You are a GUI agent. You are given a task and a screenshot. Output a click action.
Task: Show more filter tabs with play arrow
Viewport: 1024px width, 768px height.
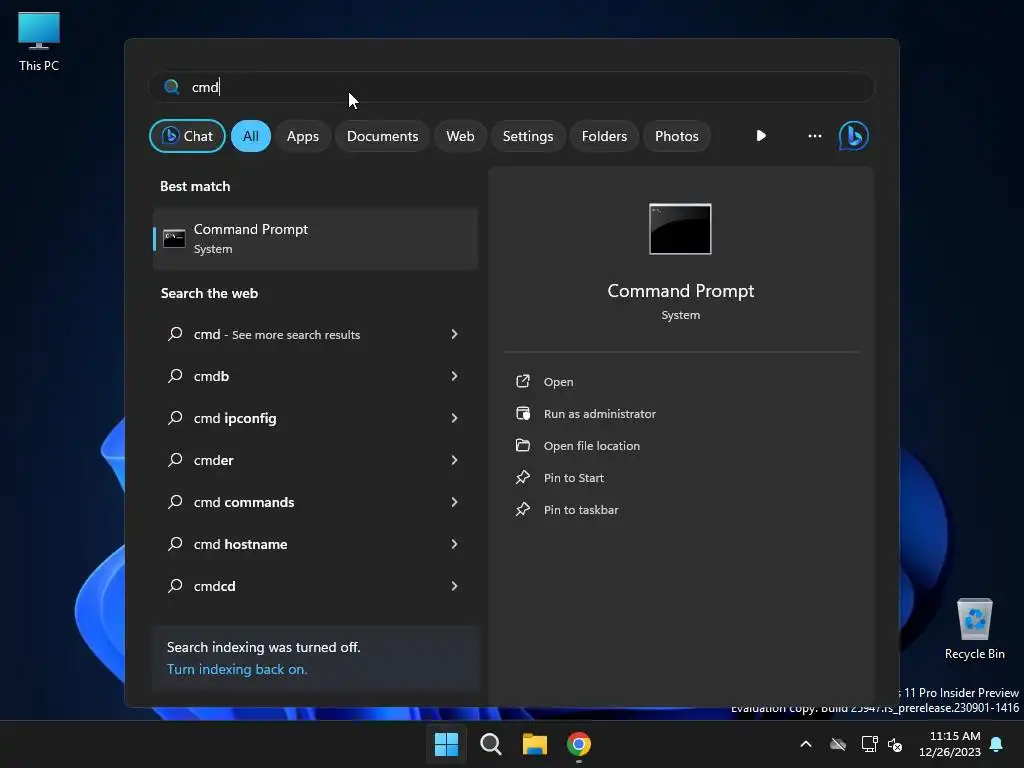click(x=761, y=136)
